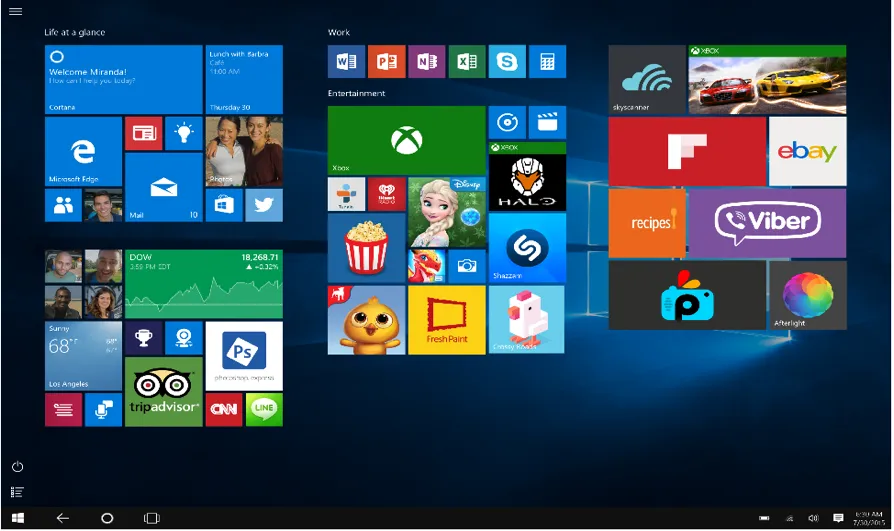Select the Life at a glance heading
Screen dimensions: 894x531
point(75,33)
